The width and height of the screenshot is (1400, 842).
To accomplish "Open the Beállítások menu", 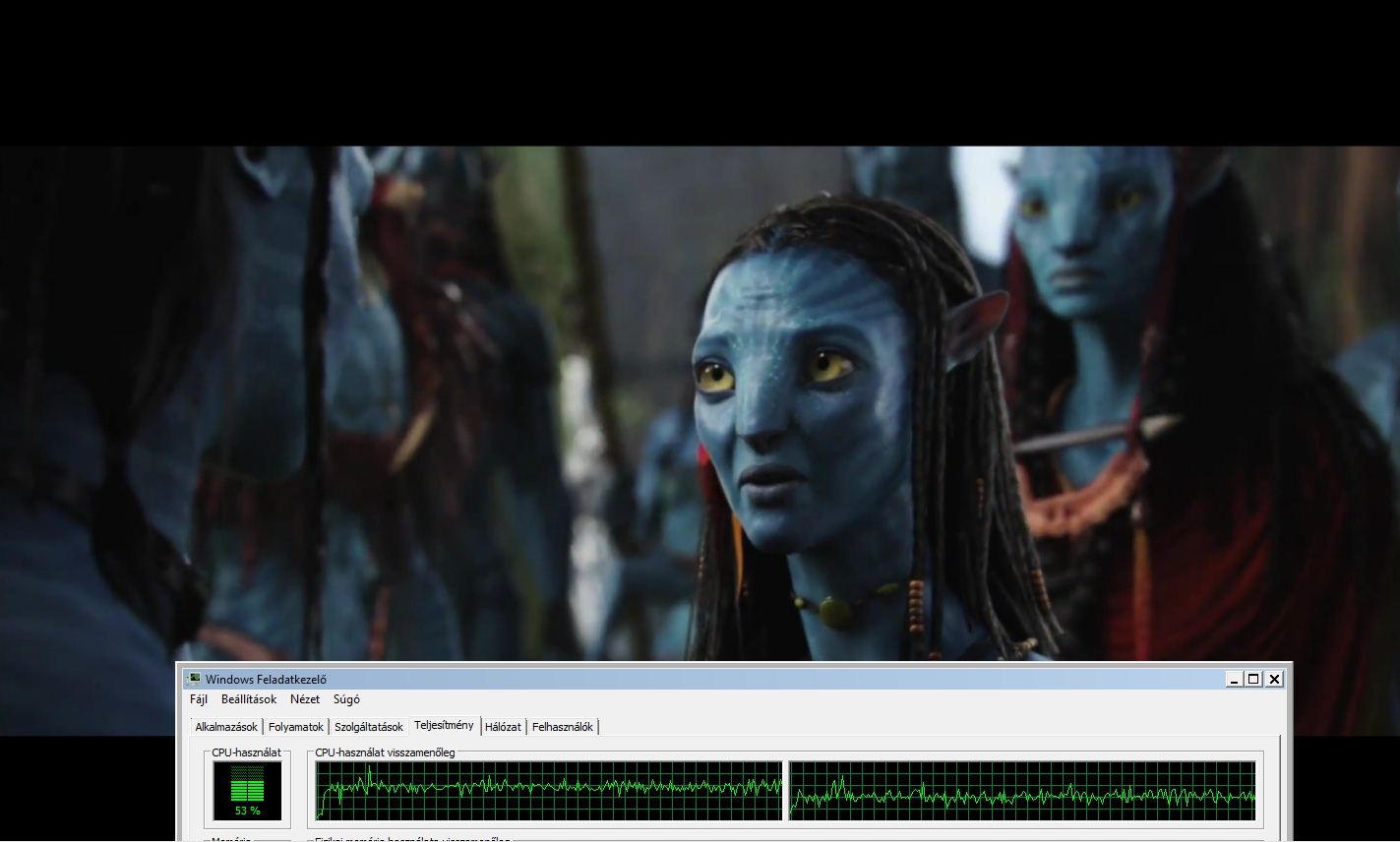I will tap(249, 699).
